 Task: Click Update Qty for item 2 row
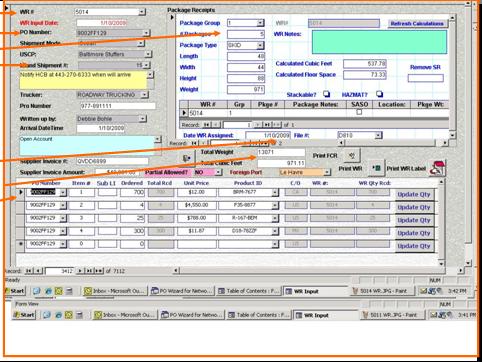tap(414, 207)
